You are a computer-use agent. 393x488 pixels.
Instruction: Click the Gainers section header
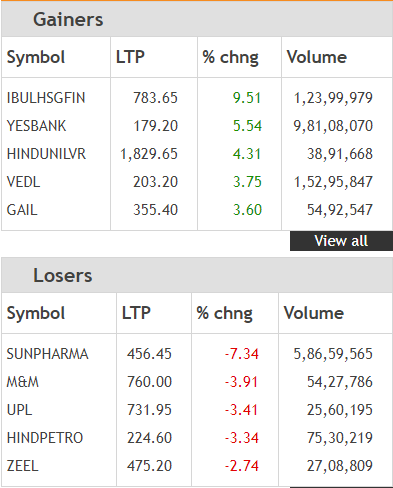[68, 19]
